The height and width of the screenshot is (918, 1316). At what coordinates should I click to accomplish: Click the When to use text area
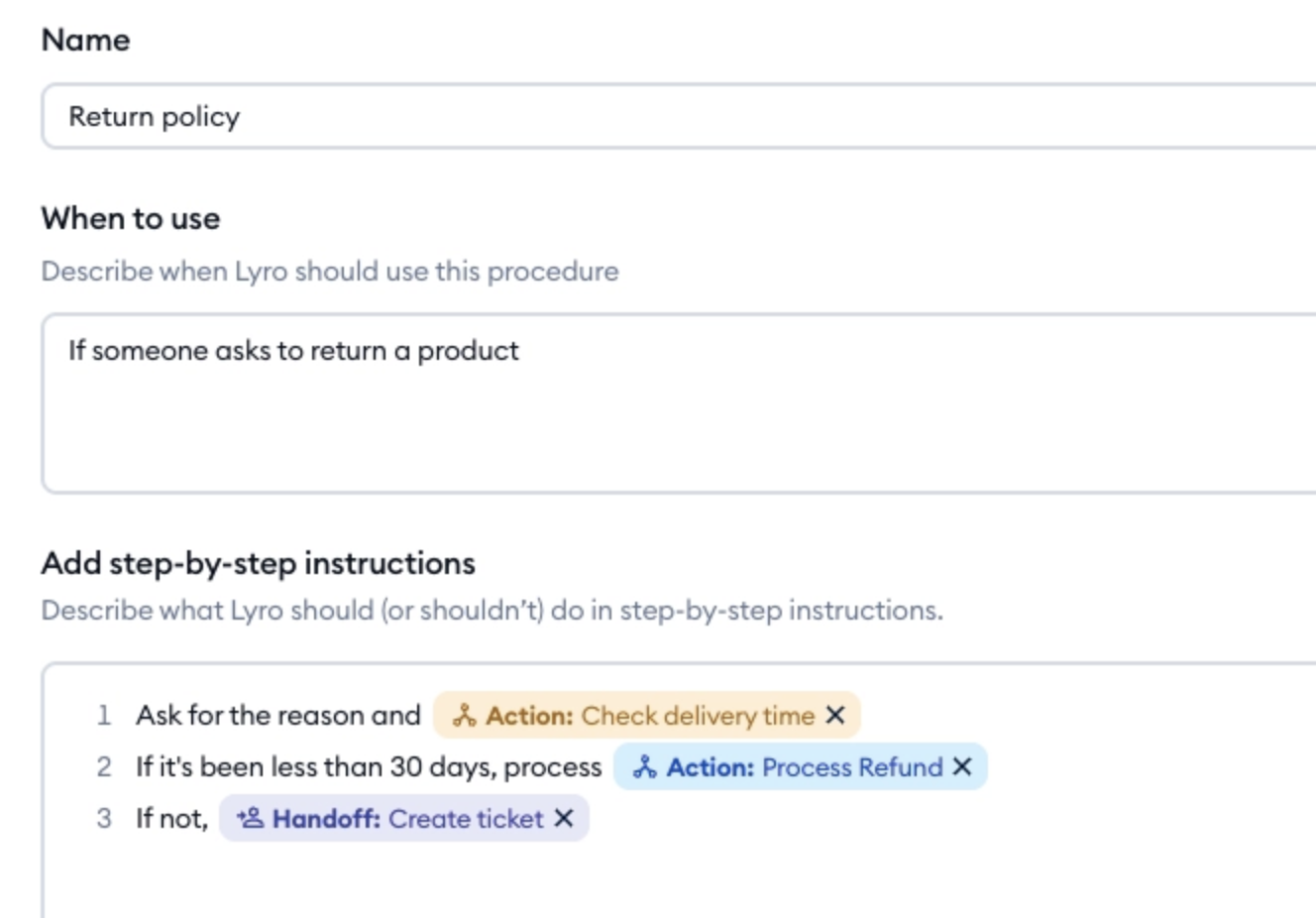[680, 403]
